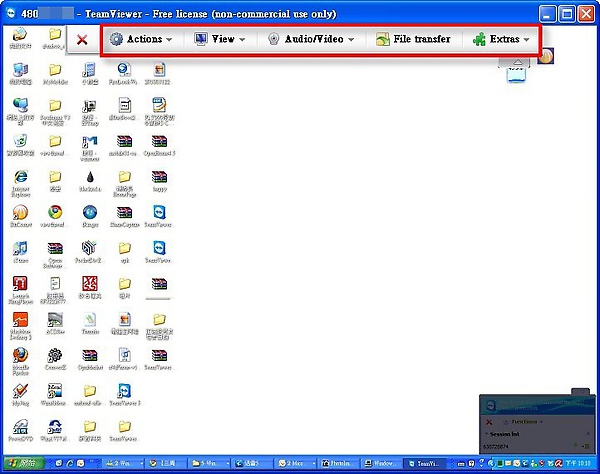Image resolution: width=600 pixels, height=474 pixels.
Task: Open the 5 Windows Explorer taskbar group
Action: click(x=209, y=463)
